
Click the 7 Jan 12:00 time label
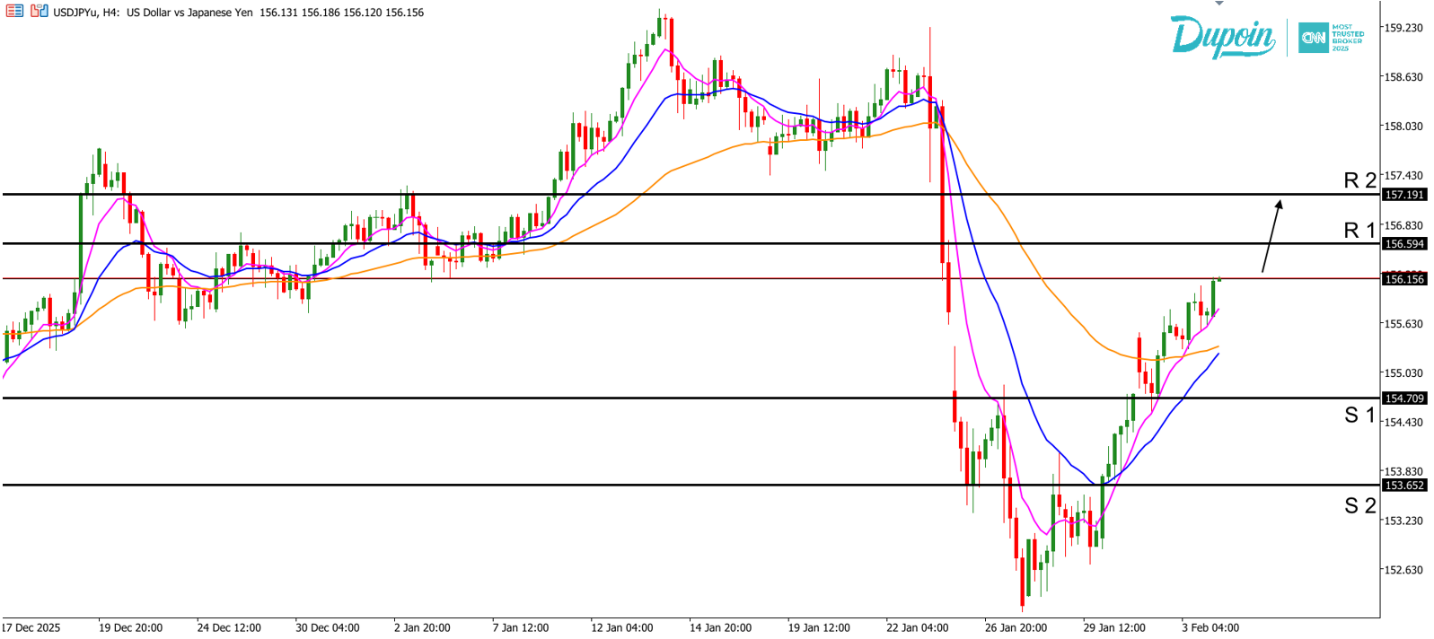(523, 628)
